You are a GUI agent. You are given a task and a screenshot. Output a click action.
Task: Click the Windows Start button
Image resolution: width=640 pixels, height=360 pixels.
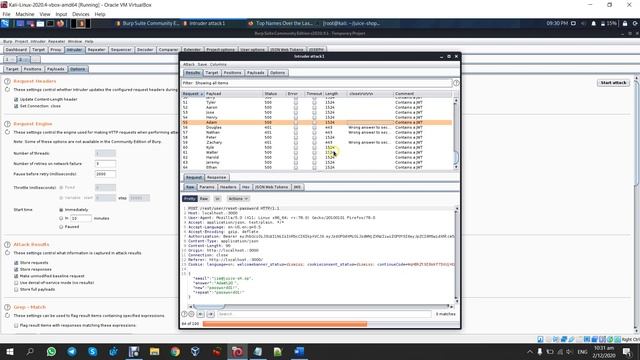[10, 351]
